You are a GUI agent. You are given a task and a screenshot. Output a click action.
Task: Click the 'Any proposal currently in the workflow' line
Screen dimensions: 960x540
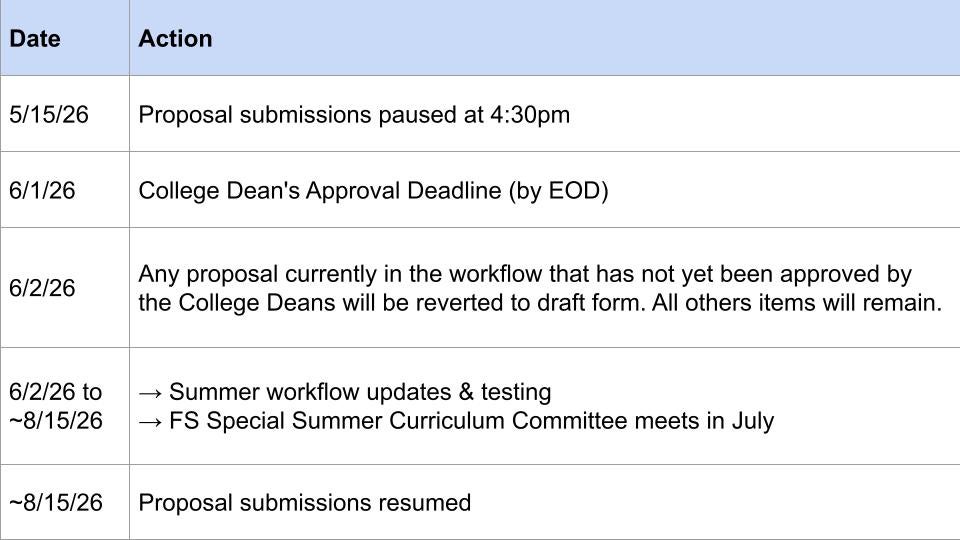click(x=525, y=274)
